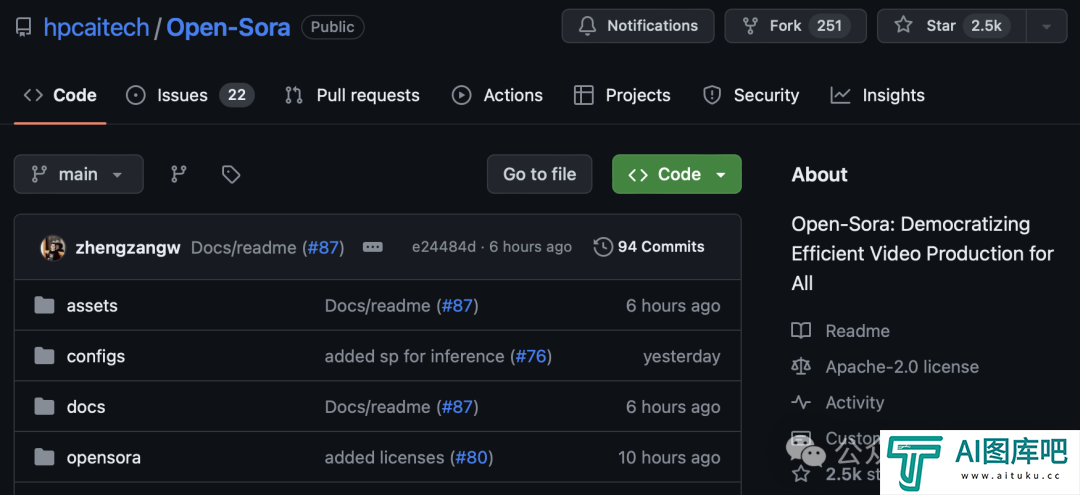1080x495 pixels.
Task: Click '10 hours ago' in opensora row
Action: click(669, 458)
